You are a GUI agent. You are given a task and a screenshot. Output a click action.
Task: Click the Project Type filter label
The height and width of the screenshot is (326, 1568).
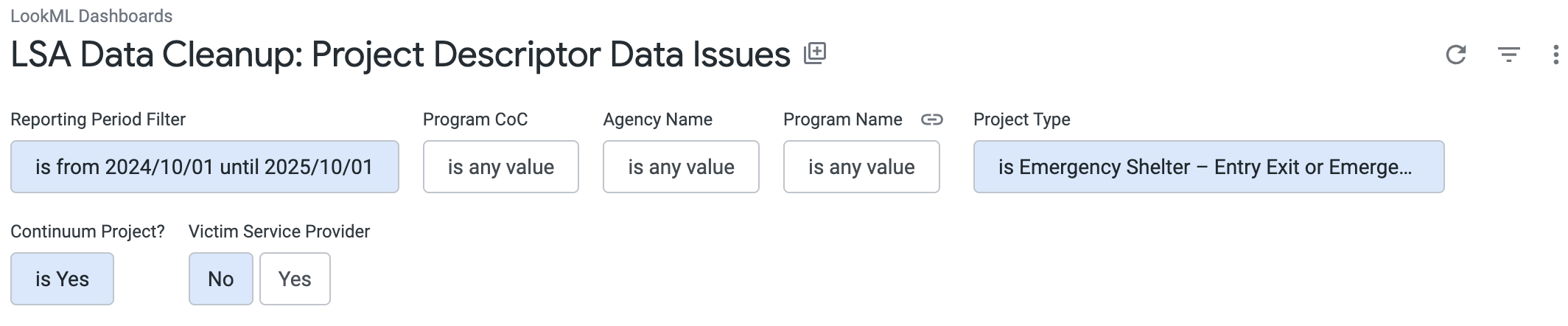tap(1021, 119)
